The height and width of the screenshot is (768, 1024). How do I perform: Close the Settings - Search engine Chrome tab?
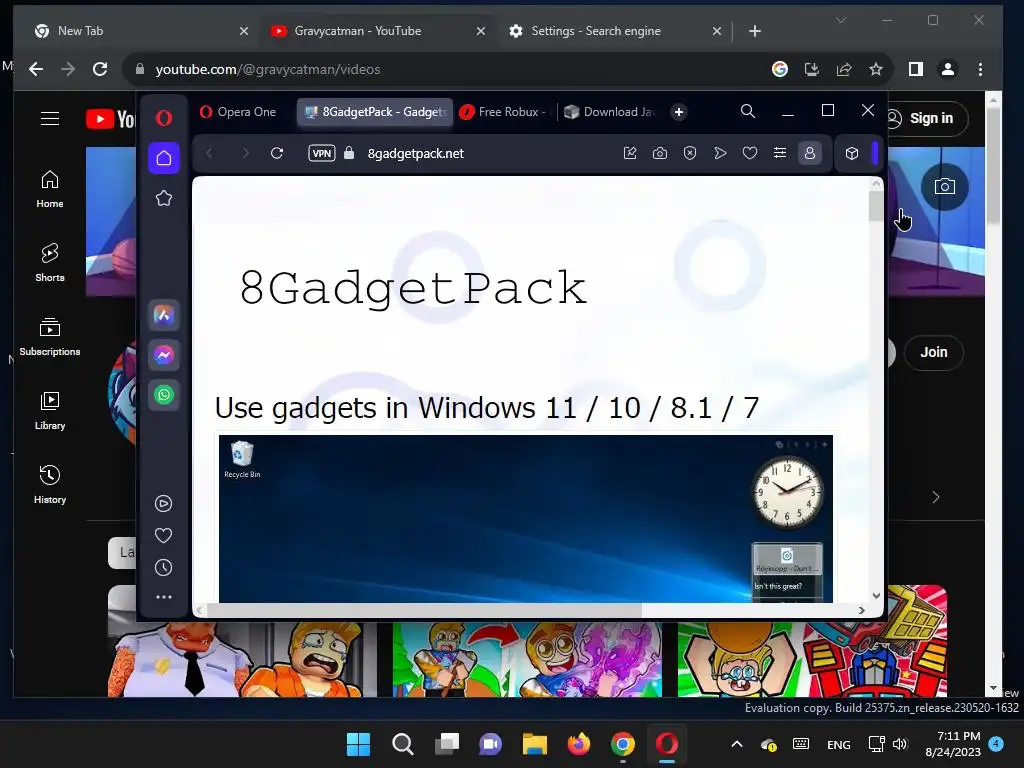coord(716,31)
